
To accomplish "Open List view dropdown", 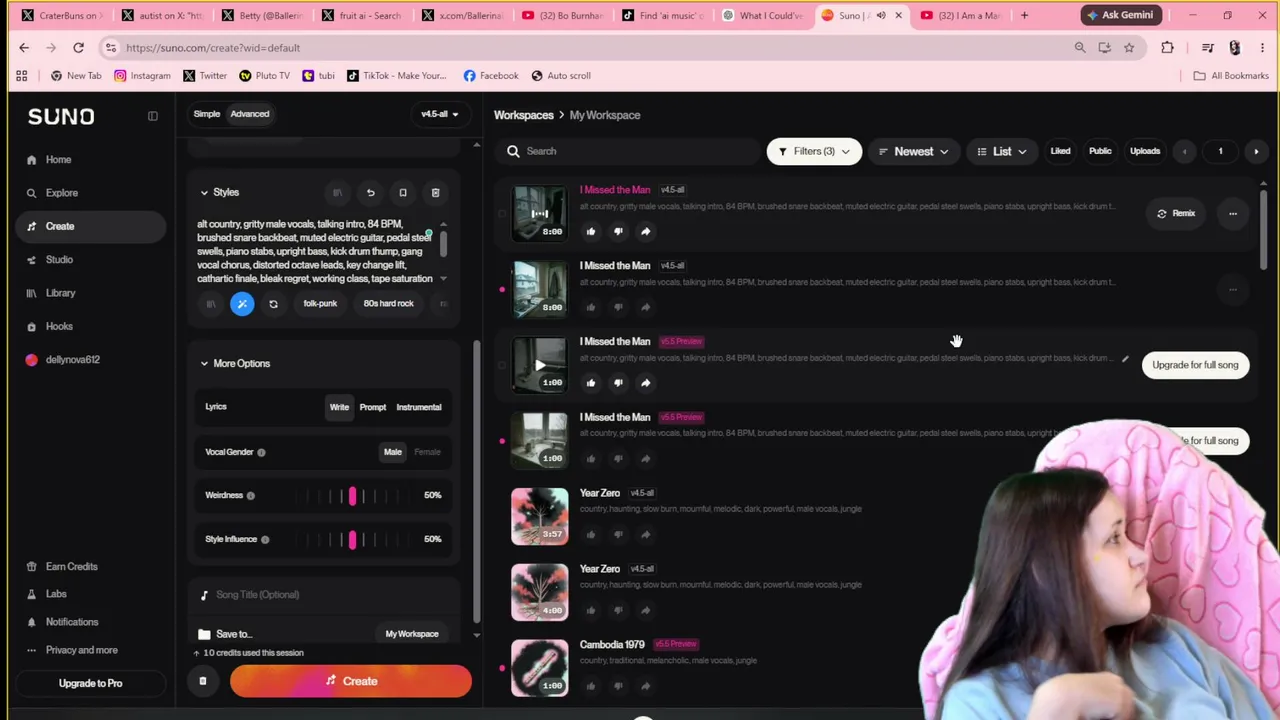I will point(1002,151).
